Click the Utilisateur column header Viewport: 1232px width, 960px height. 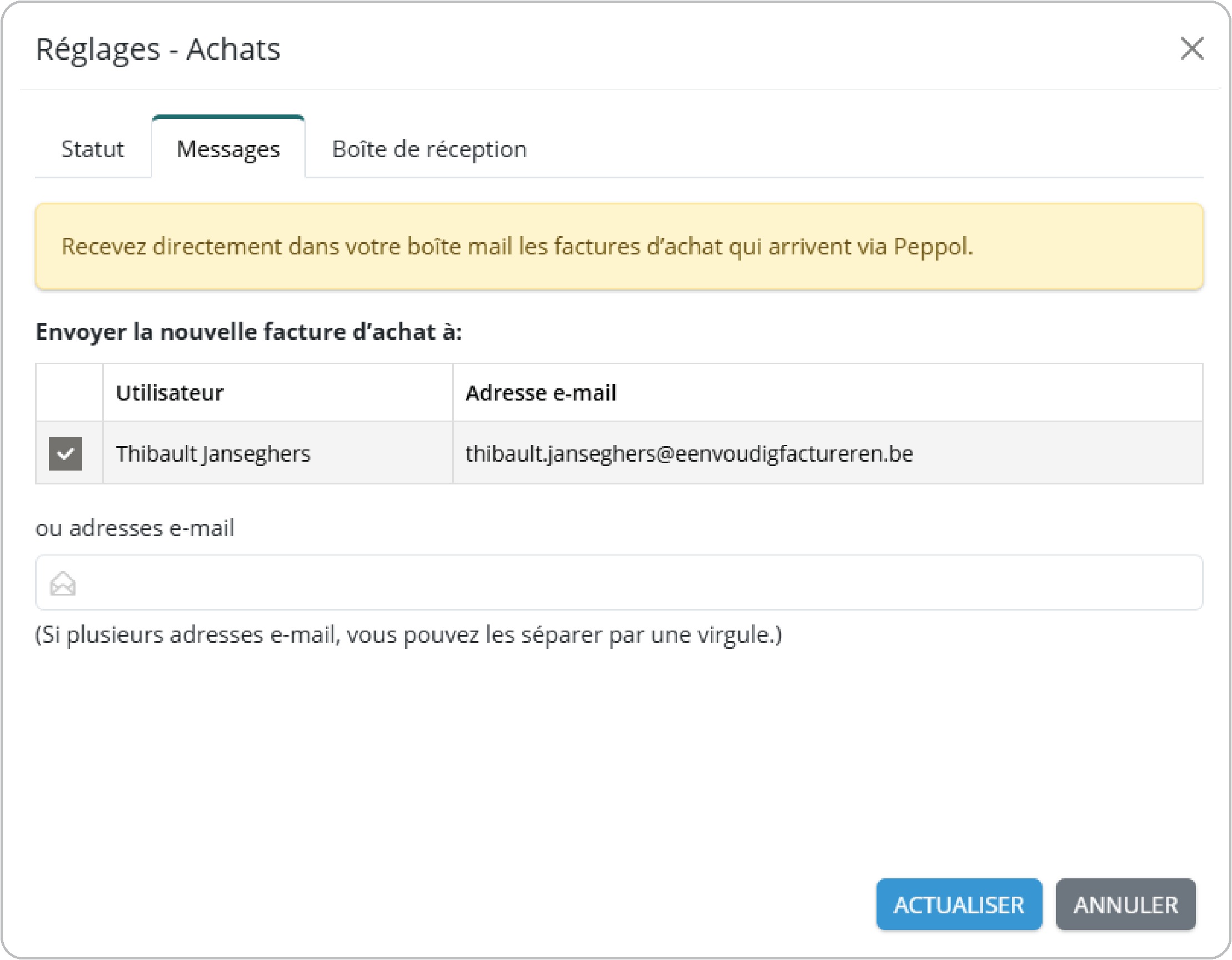[169, 393]
